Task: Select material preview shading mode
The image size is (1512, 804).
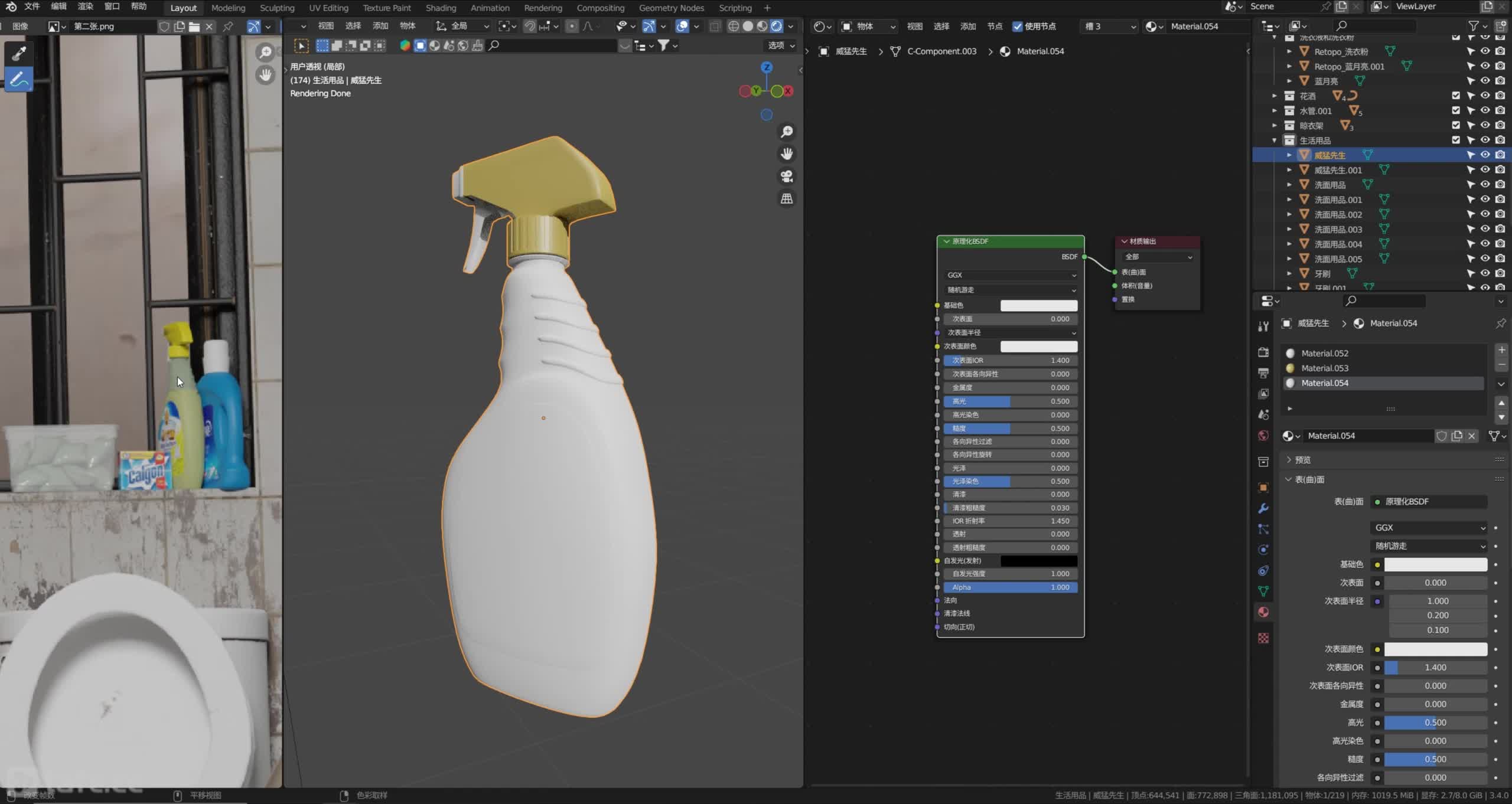Action: pyautogui.click(x=762, y=26)
